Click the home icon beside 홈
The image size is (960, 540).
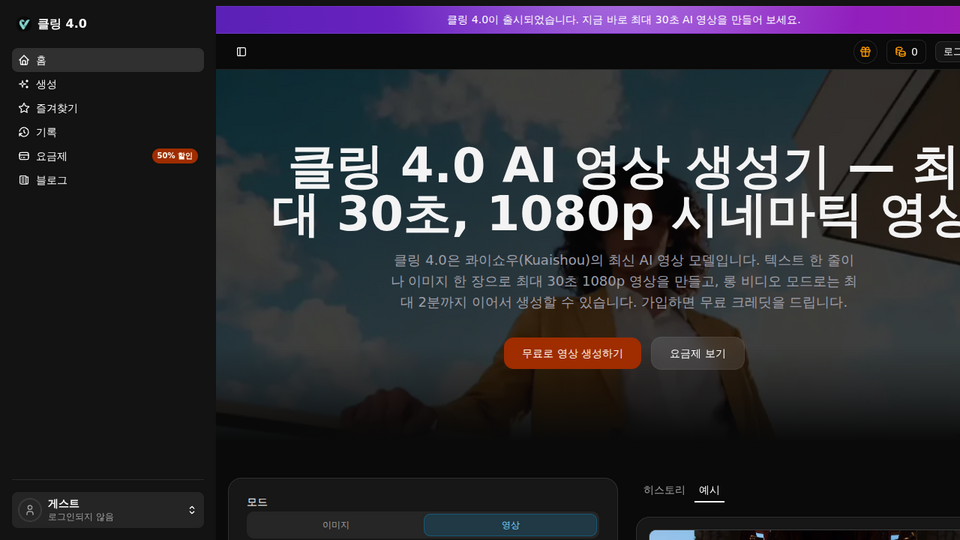pos(24,60)
